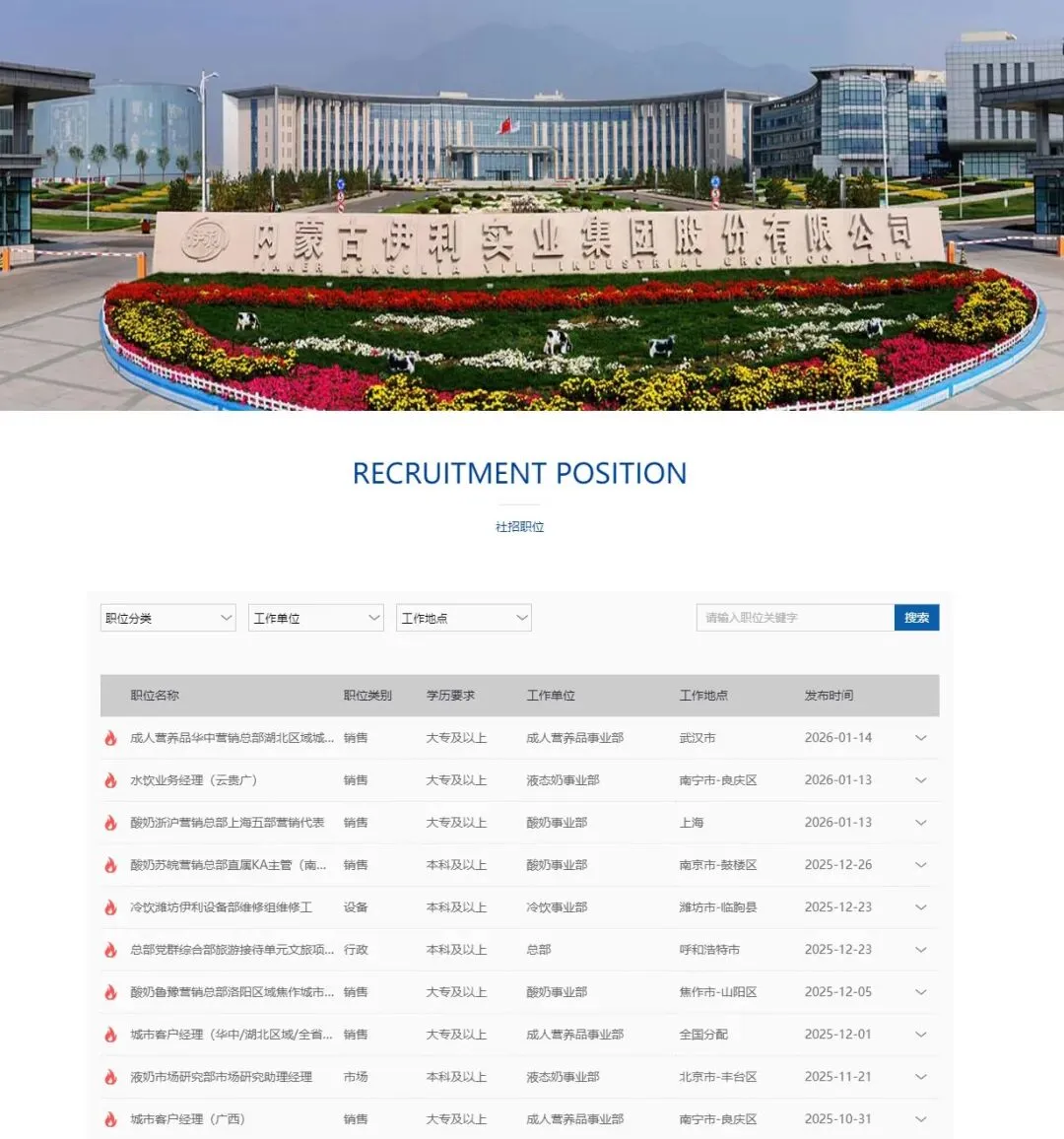
Task: Open the 工作地点 dropdown
Action: 464,618
